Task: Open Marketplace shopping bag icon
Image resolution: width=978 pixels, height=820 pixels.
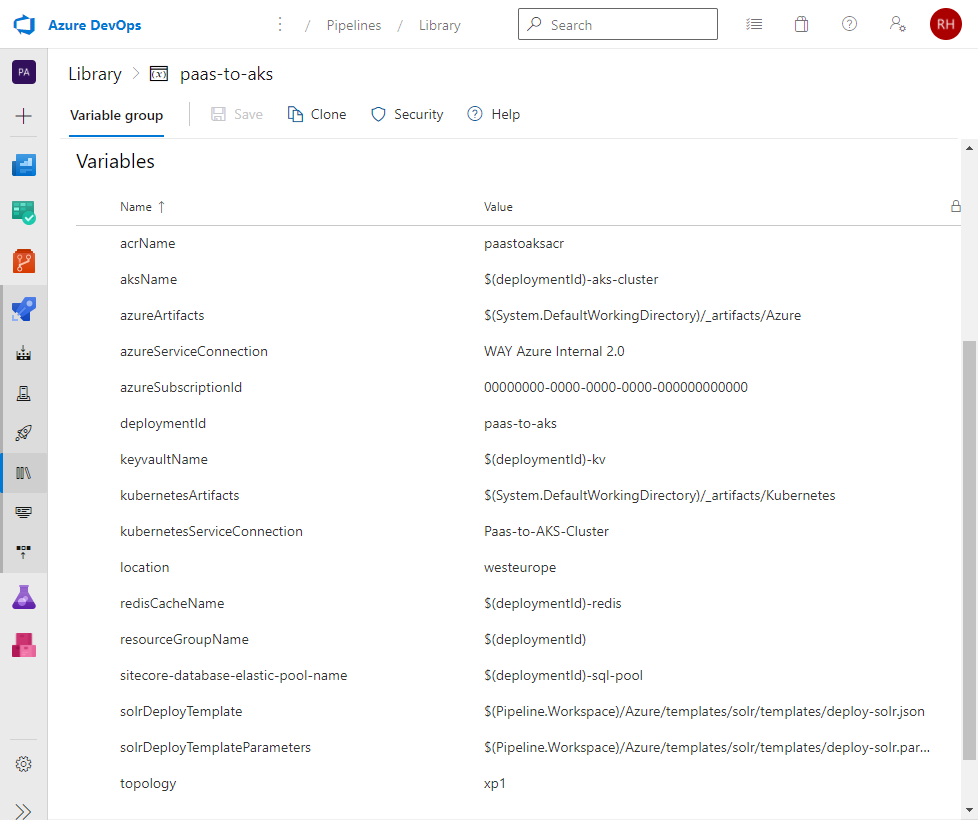Action: point(801,24)
